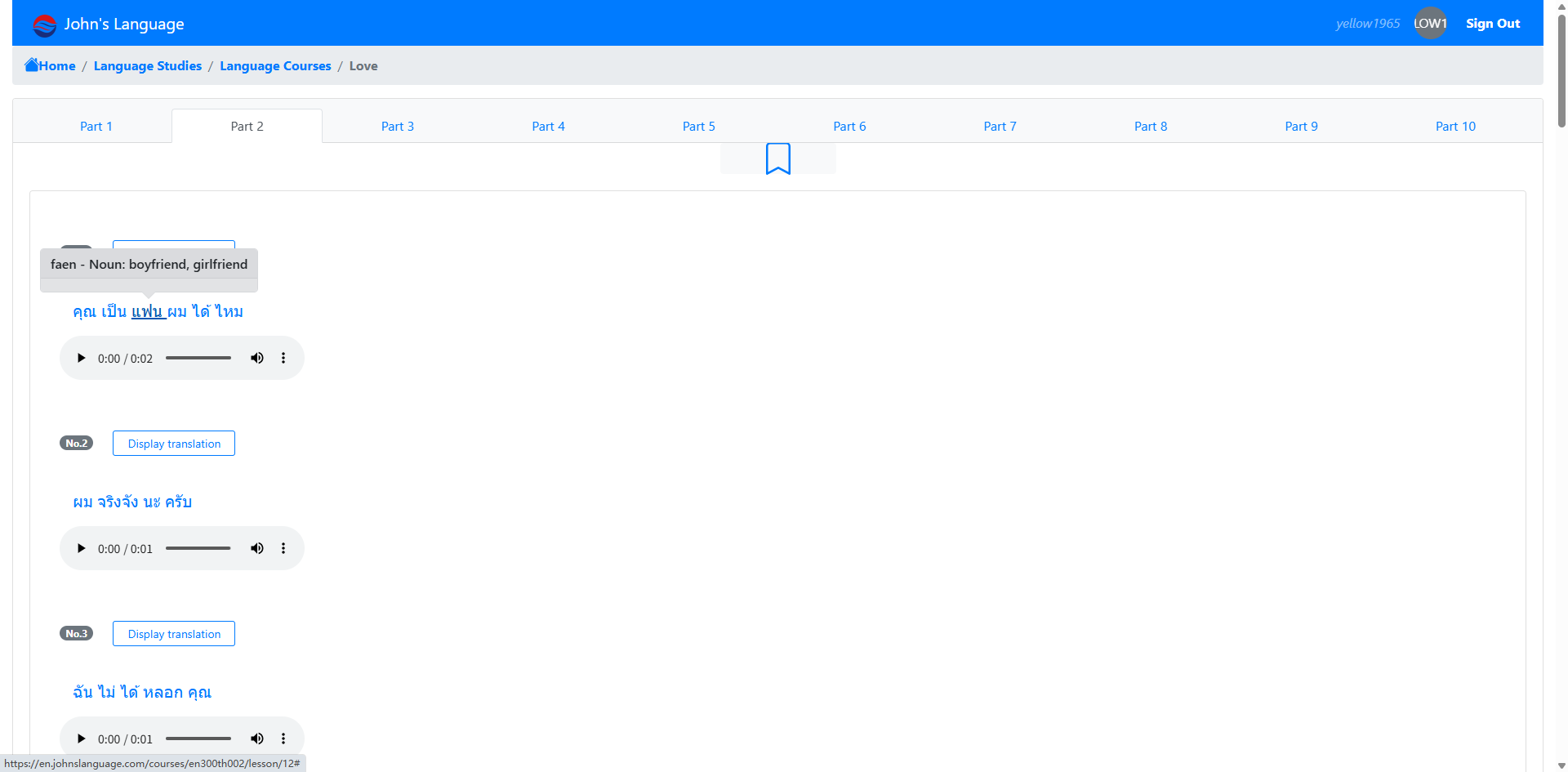Expand the third audio player's three-dot menu

283,739
